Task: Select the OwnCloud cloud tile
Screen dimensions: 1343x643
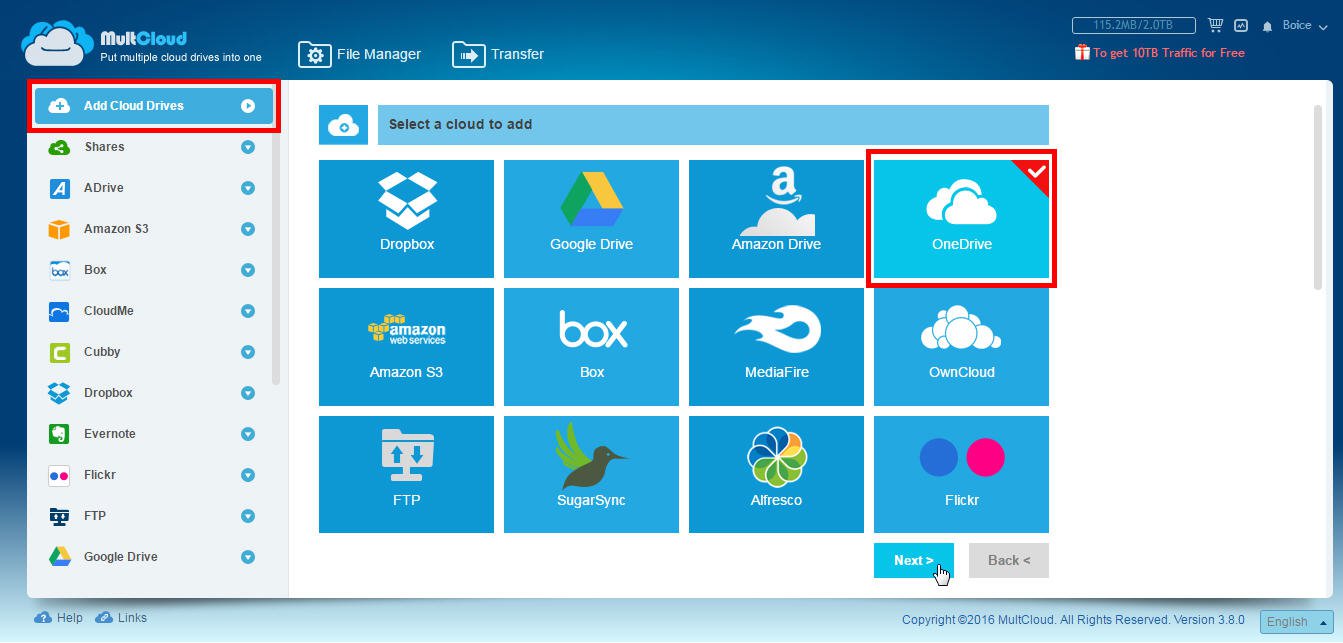Action: pos(961,347)
